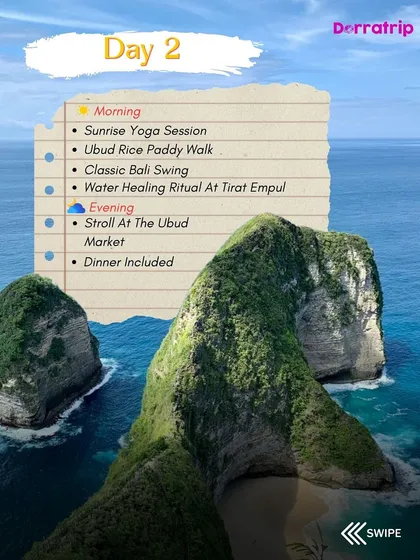Click the SWIPE text label
This screenshot has height=560, width=420.
point(384,533)
